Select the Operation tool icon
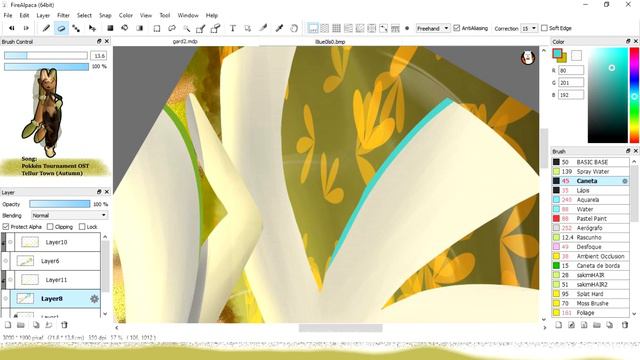The width and height of the screenshot is (640, 360). coord(248,28)
